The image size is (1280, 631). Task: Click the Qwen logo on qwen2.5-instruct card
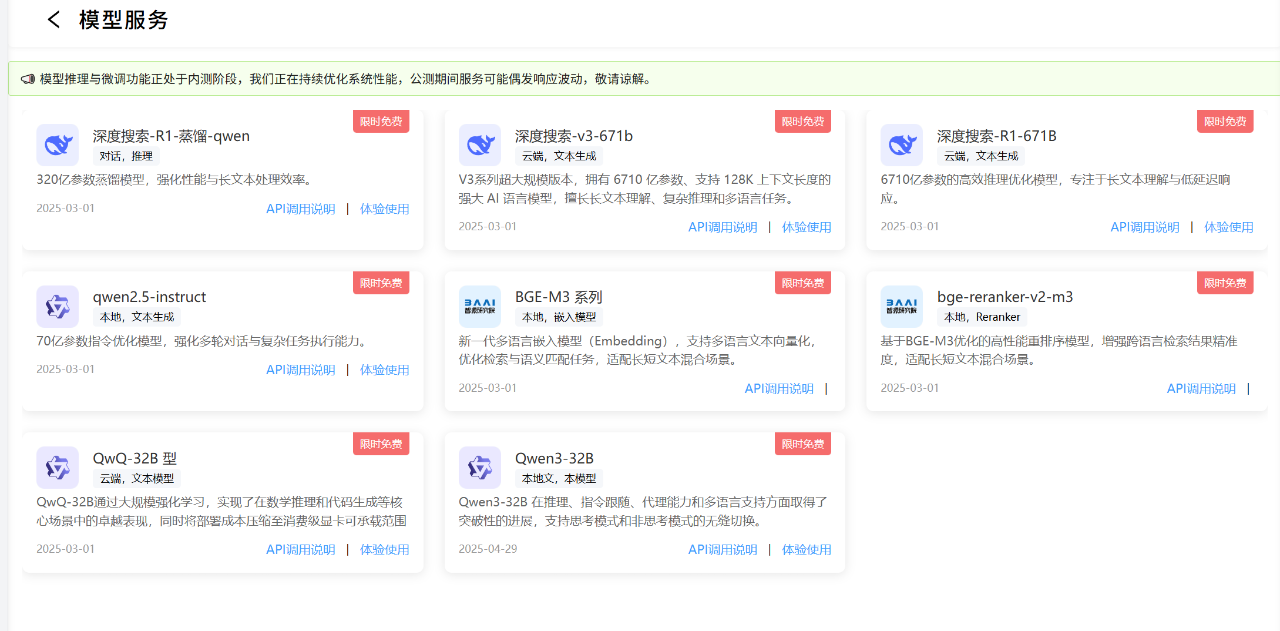[x=57, y=306]
